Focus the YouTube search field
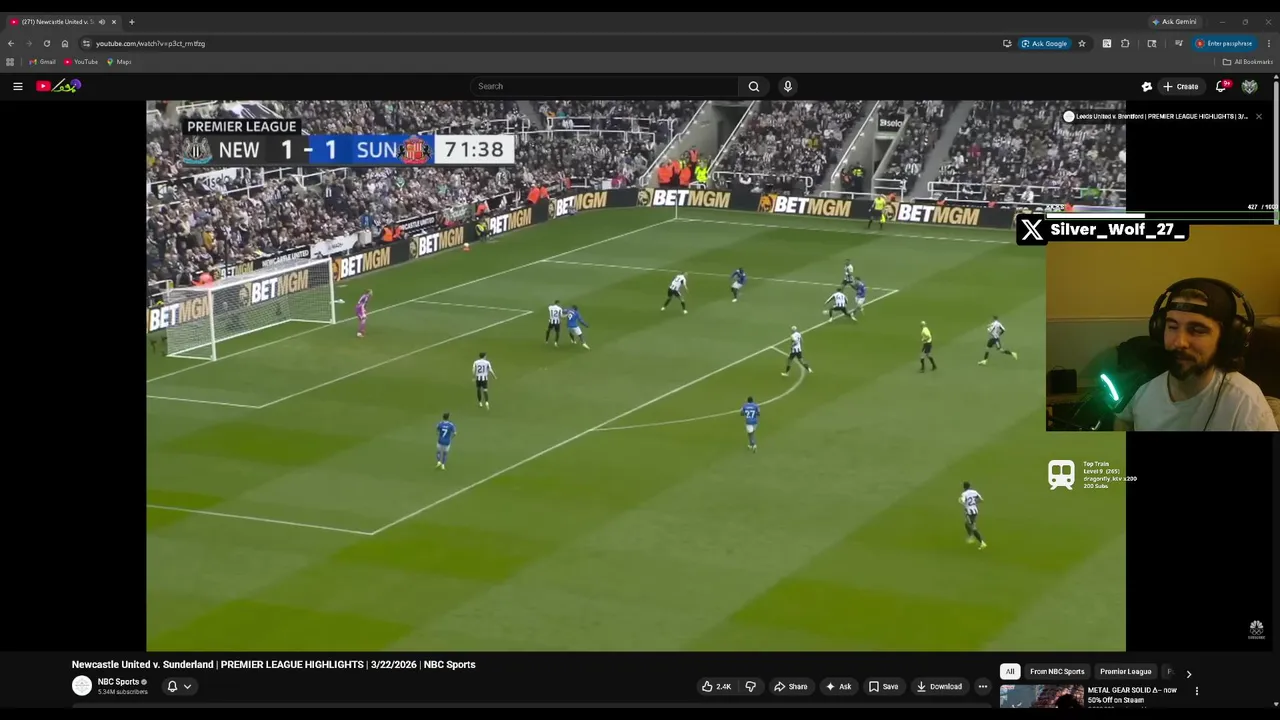 pyautogui.click(x=604, y=86)
